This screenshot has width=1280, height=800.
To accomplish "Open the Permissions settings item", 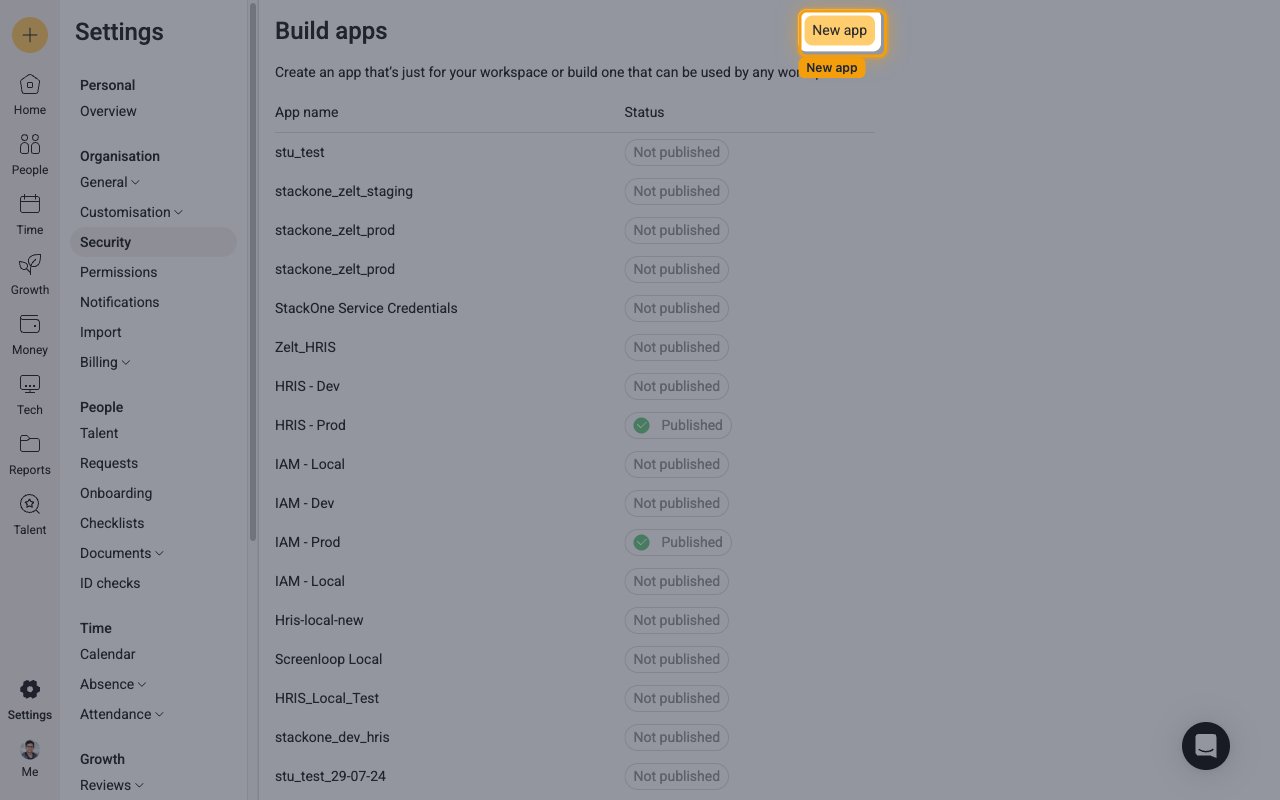I will [118, 272].
